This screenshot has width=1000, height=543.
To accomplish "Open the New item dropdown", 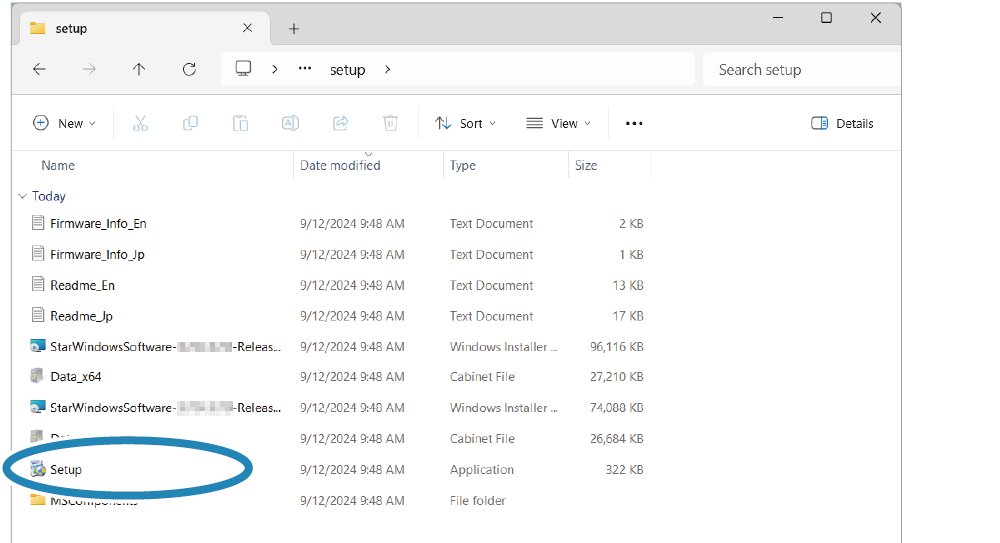I will point(65,123).
